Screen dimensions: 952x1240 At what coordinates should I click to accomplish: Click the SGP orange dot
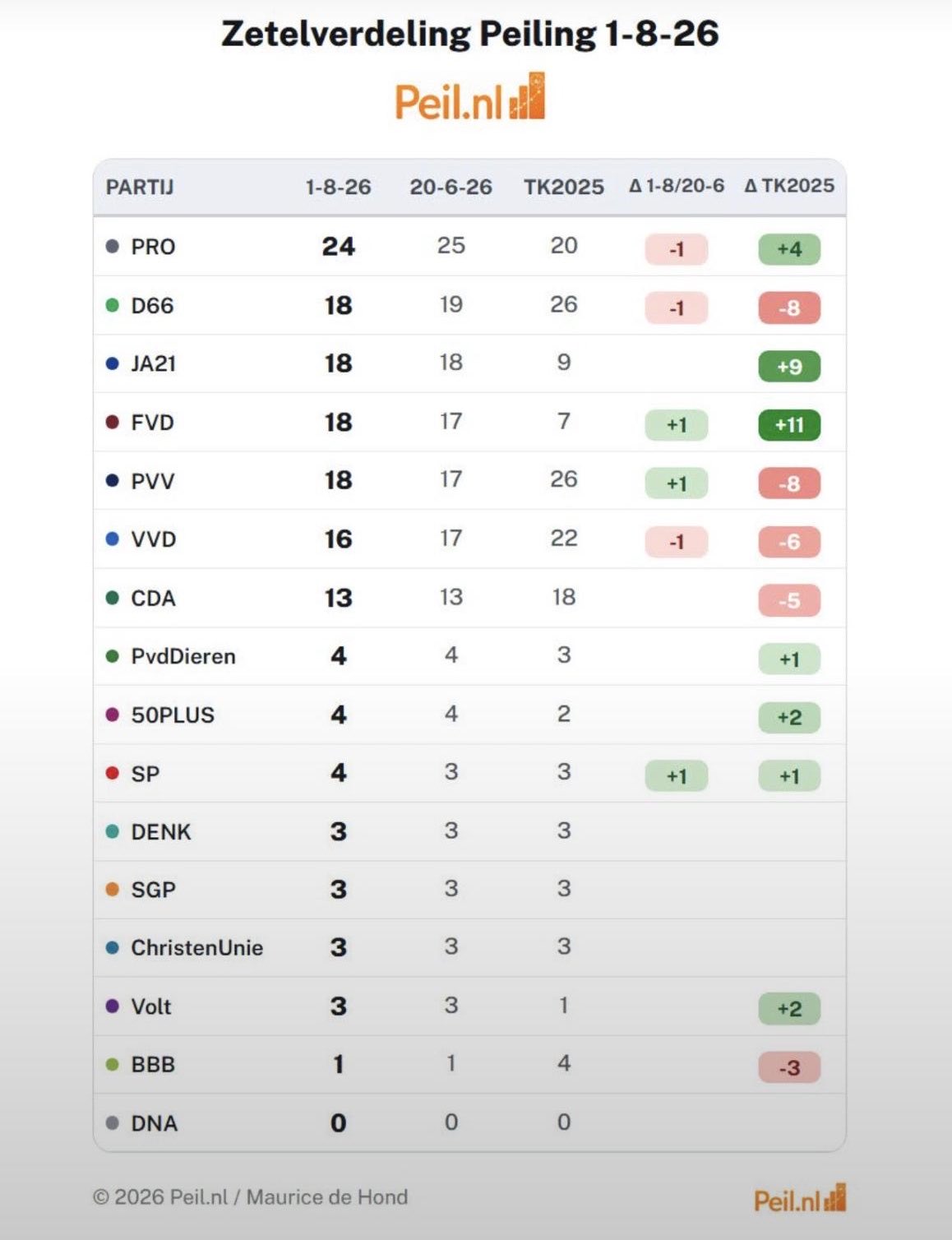click(113, 889)
